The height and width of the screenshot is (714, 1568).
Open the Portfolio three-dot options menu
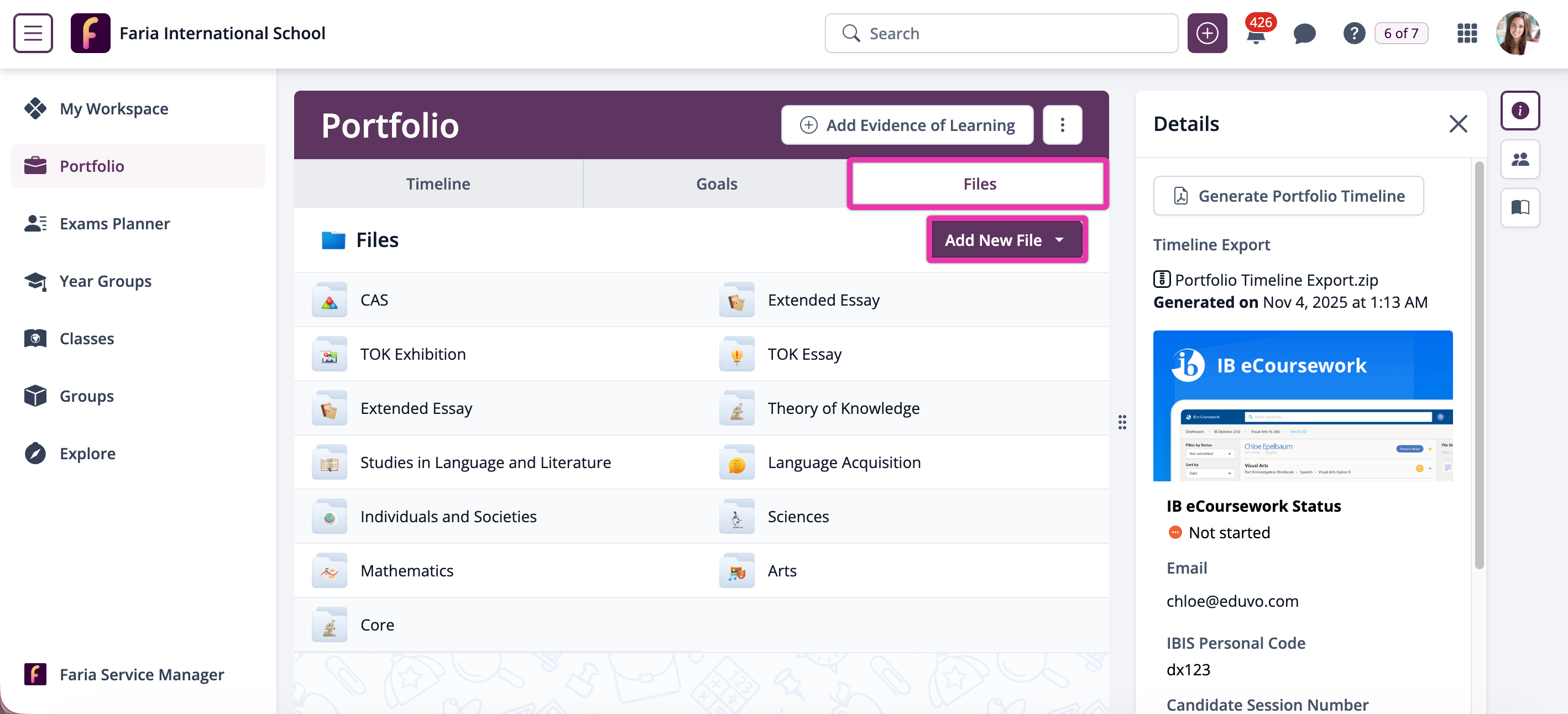pyautogui.click(x=1062, y=125)
